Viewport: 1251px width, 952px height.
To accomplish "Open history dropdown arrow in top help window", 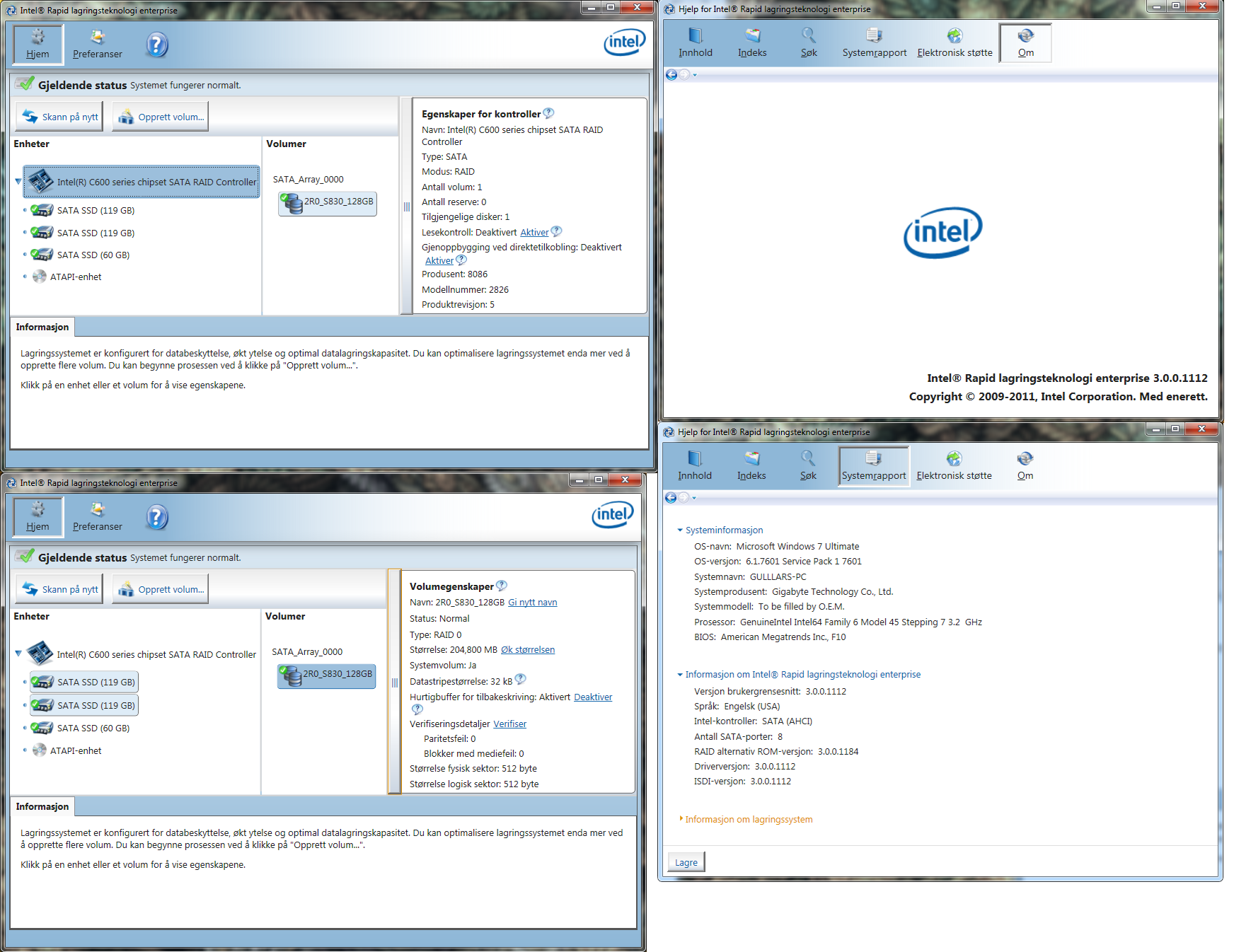I will [695, 75].
